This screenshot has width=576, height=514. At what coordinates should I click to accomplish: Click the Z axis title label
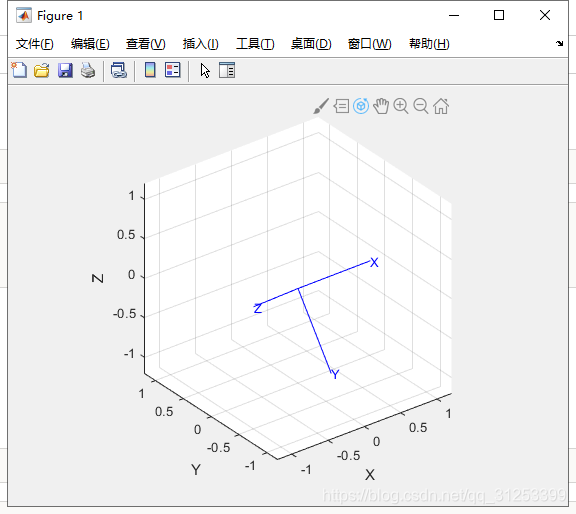coord(97,278)
